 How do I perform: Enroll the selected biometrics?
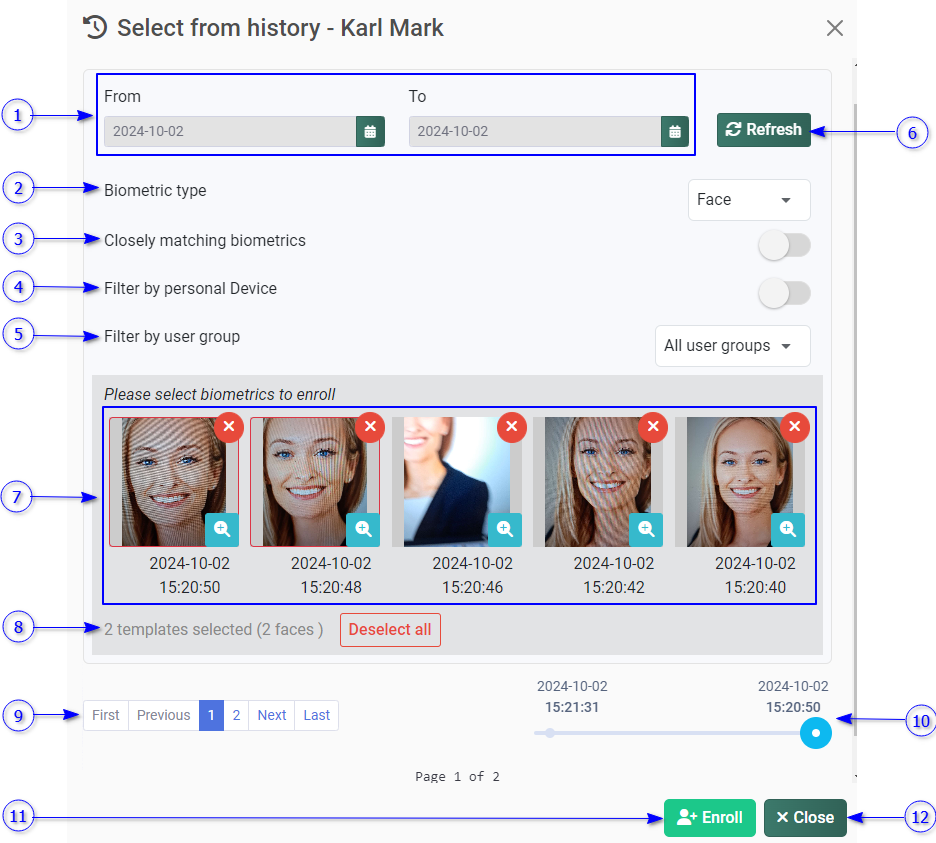coord(709,817)
